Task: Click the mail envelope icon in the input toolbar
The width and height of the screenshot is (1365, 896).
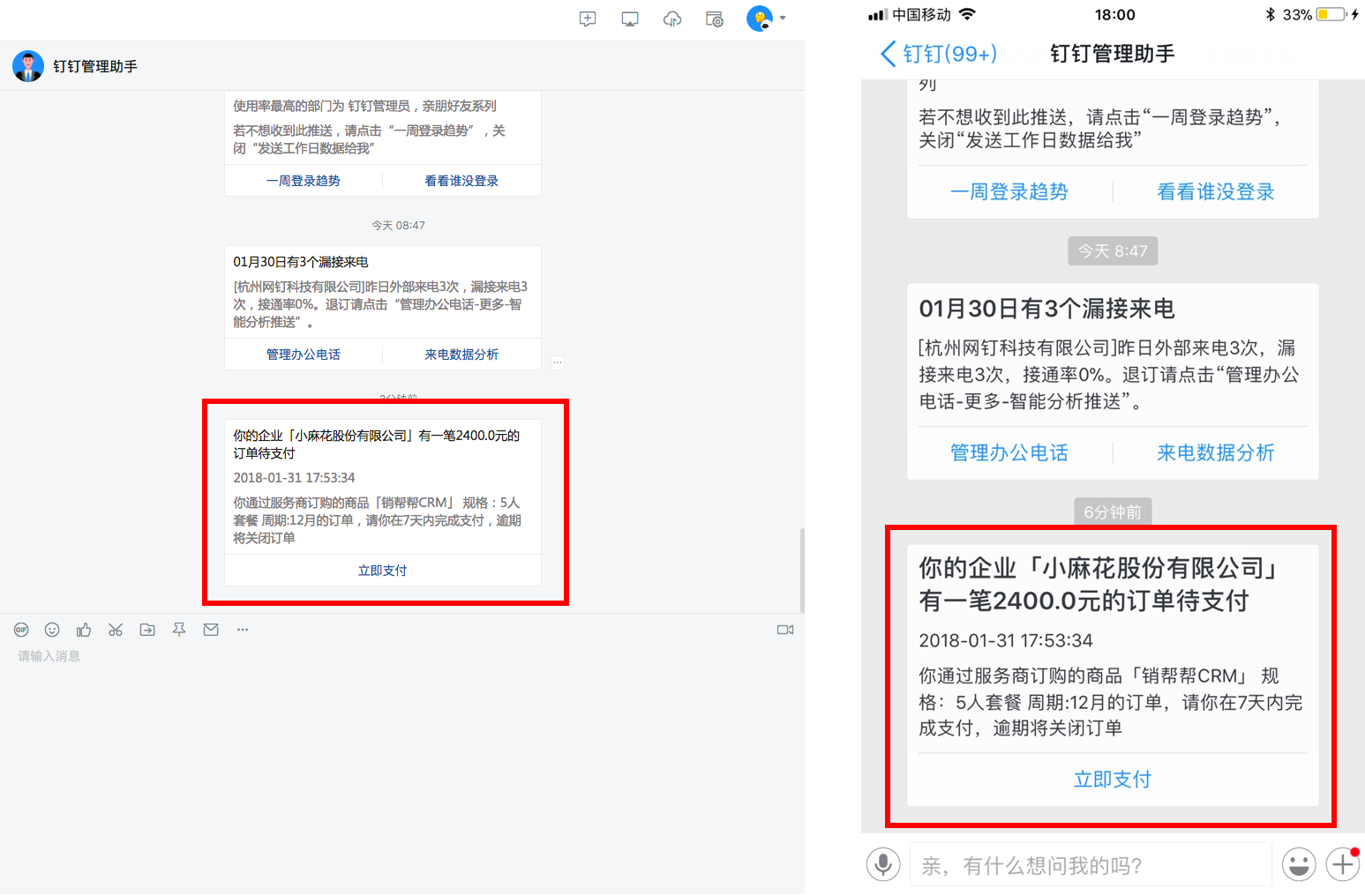Action: pos(211,630)
